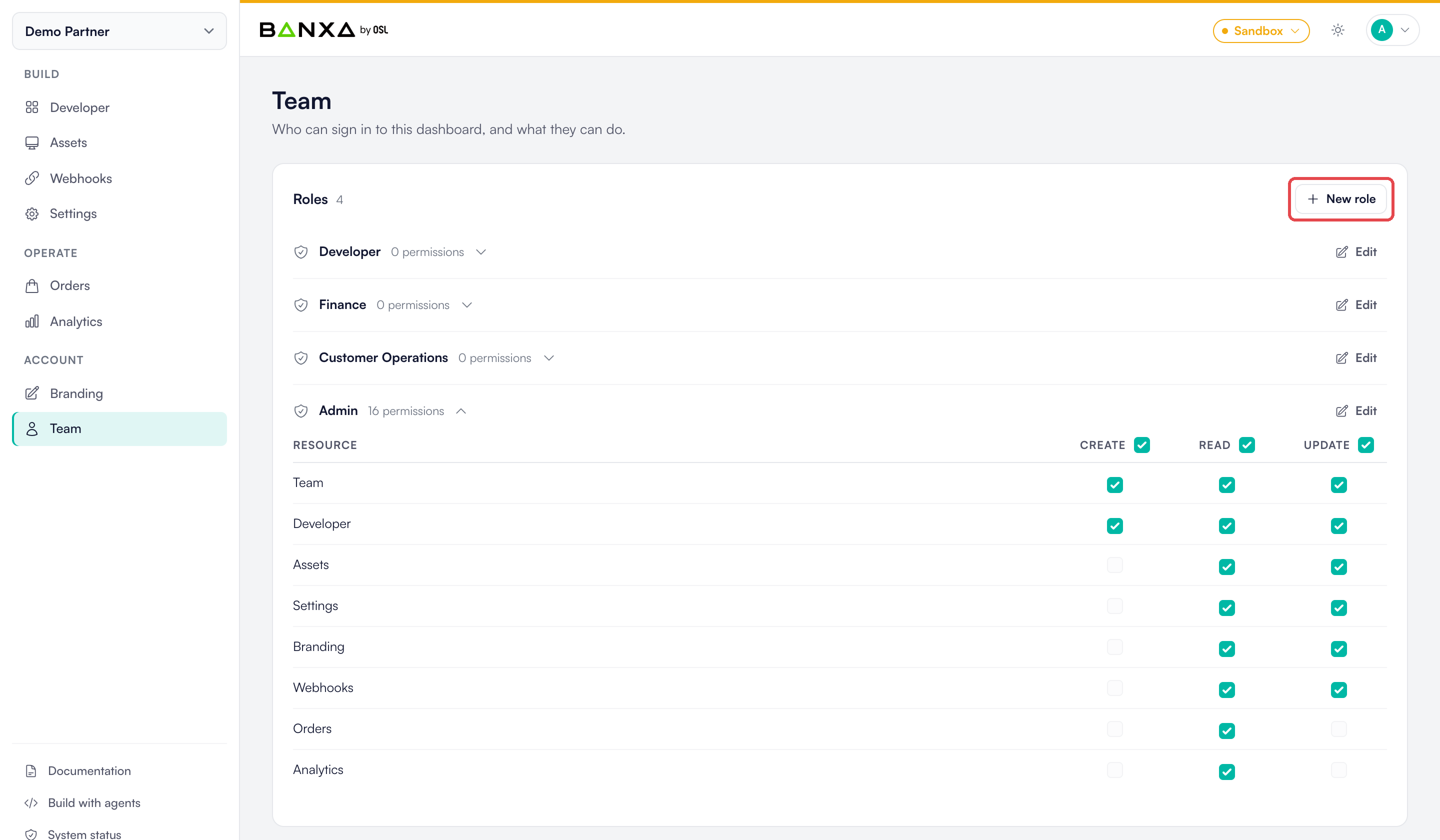
Task: Click the Settings gear icon in sidebar
Action: (x=32, y=213)
